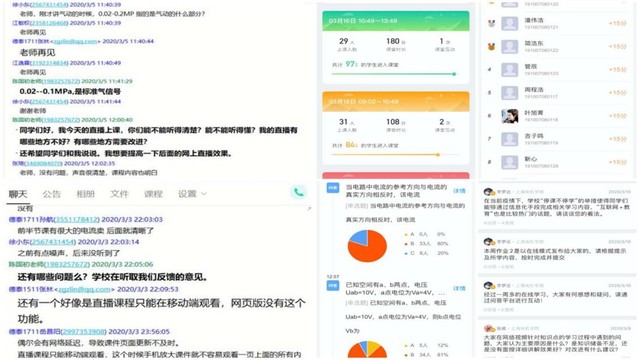Open the 文件 tab
The image size is (639, 360).
click(x=119, y=194)
